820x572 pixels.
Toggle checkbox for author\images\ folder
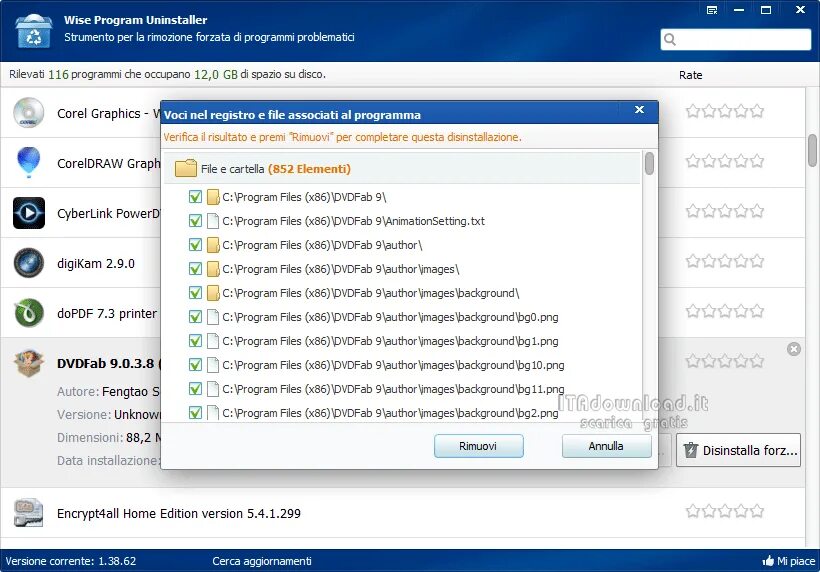[195, 269]
